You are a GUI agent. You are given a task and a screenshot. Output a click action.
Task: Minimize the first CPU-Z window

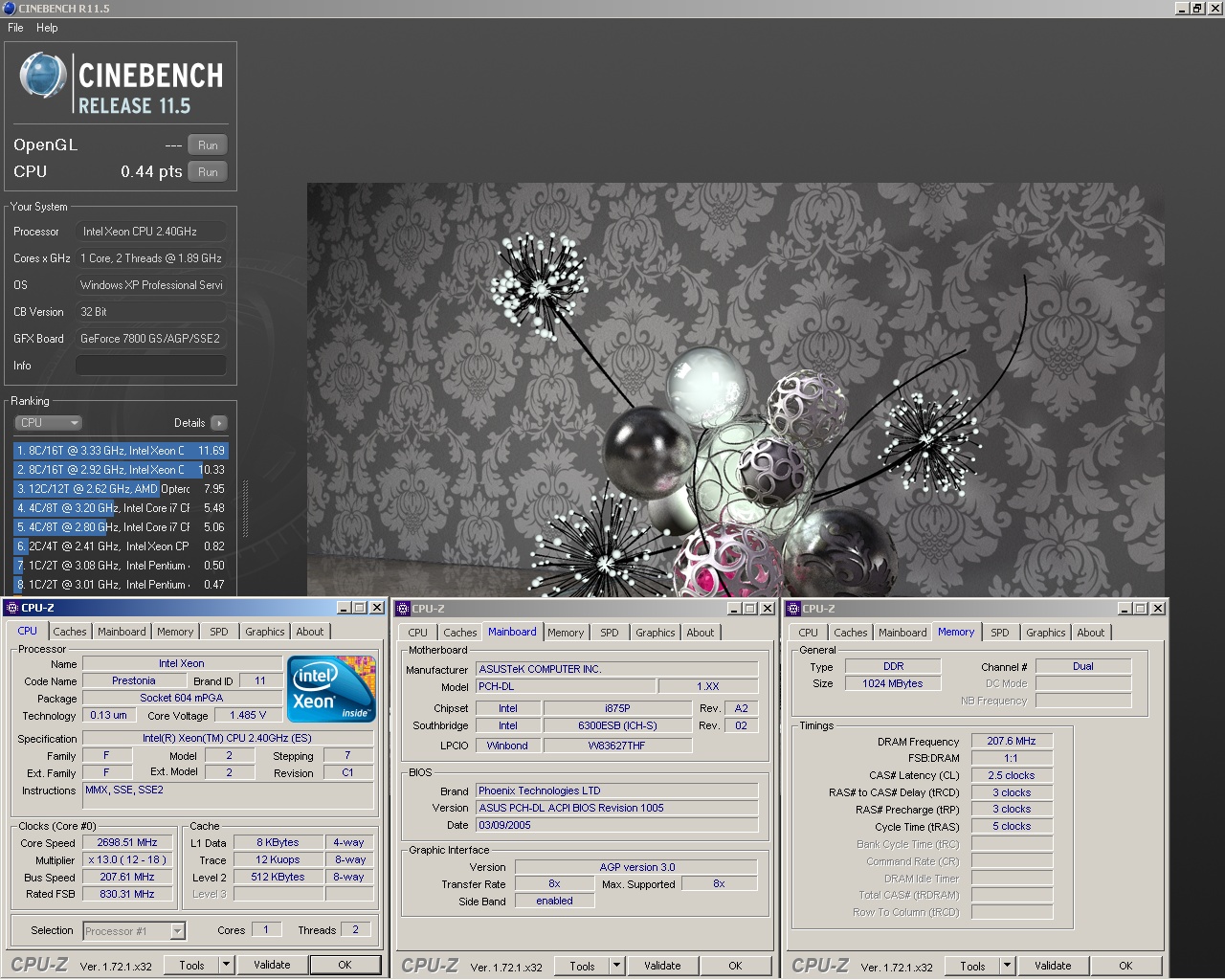click(345, 608)
